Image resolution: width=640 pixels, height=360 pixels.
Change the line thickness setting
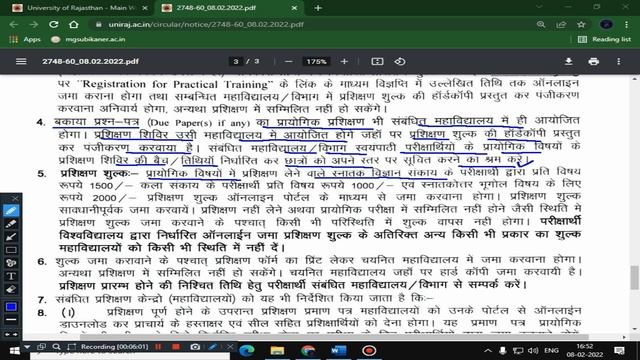pyautogui.click(x=11, y=319)
